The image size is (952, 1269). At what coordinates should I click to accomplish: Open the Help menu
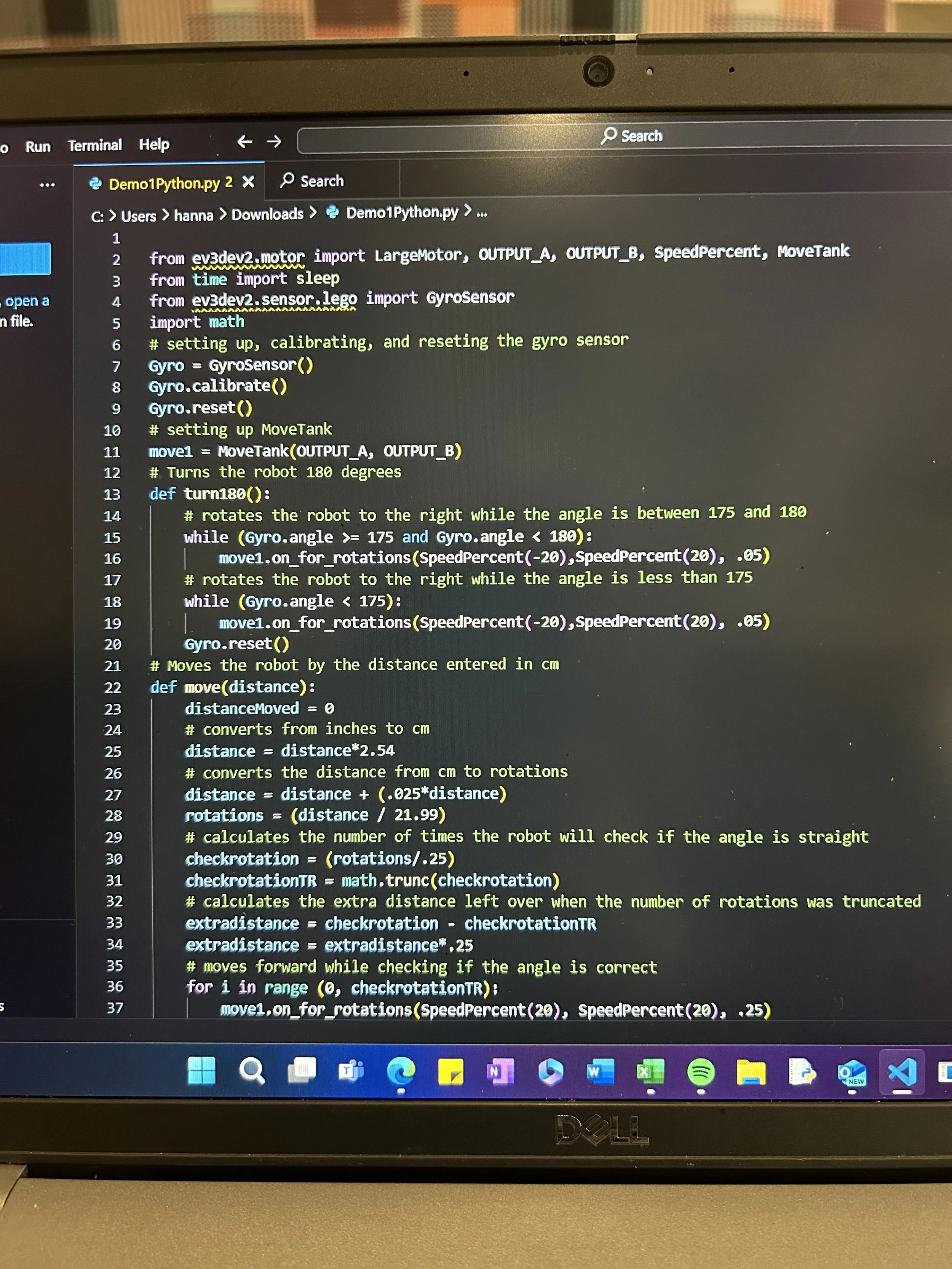[x=154, y=144]
